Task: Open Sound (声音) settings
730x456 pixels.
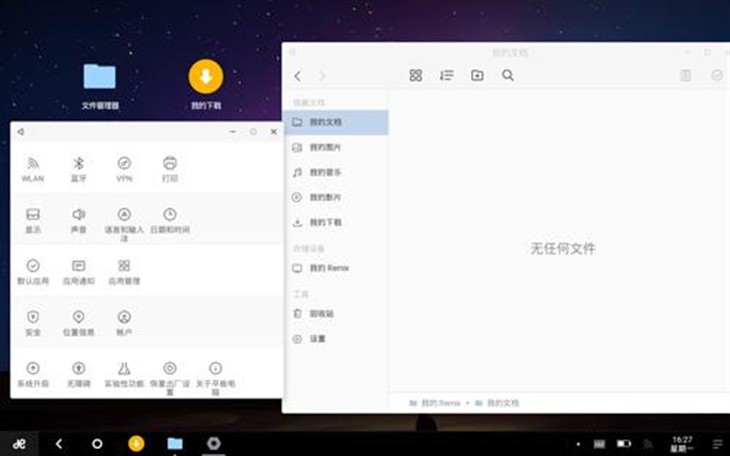Action: (x=78, y=220)
